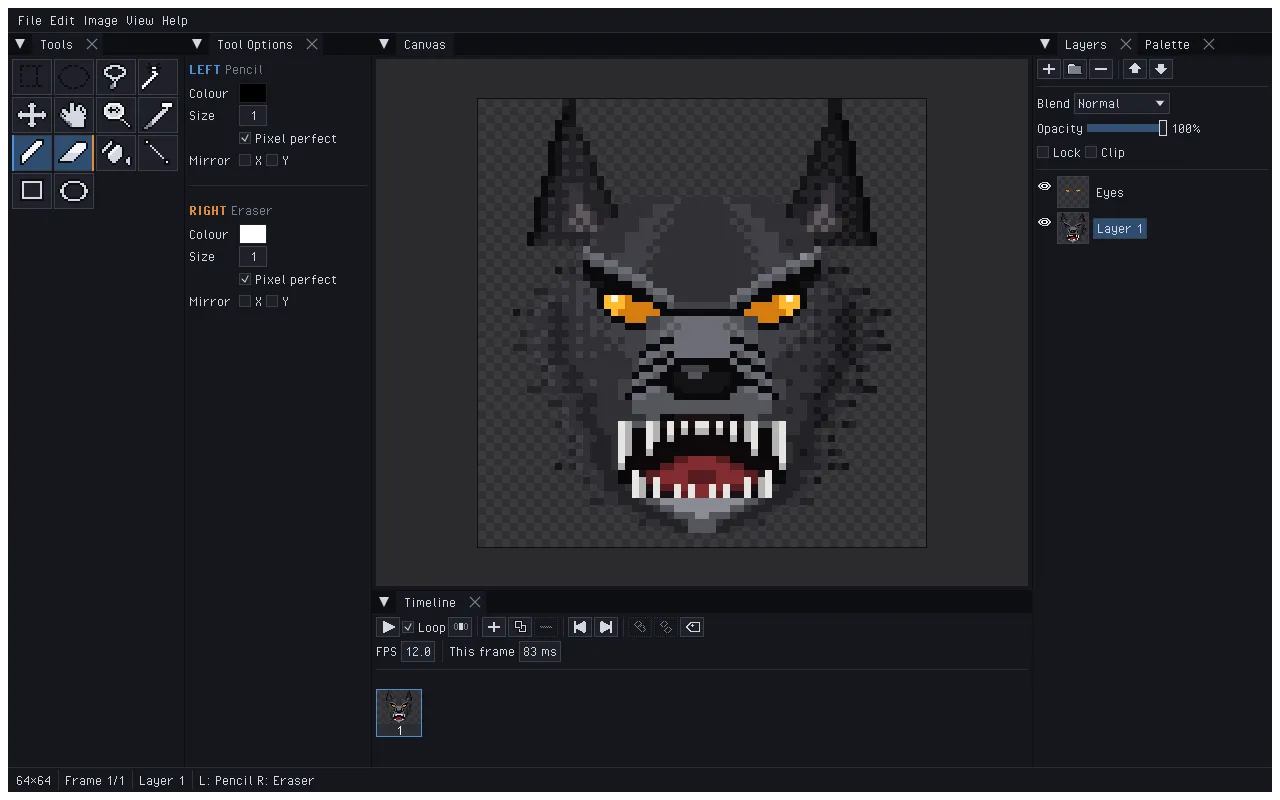Open the Blend mode dropdown
The image size is (1280, 800).
pos(1121,104)
